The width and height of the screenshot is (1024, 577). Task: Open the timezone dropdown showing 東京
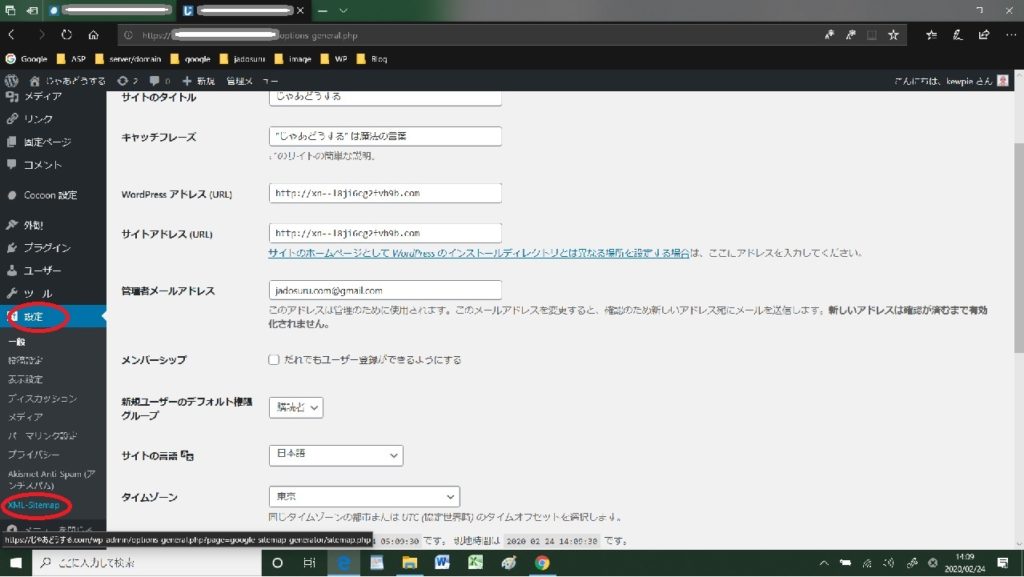364,496
